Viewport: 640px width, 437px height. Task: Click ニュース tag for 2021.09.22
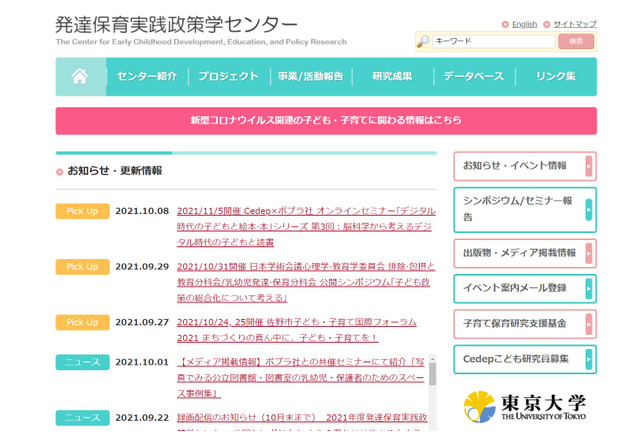(x=82, y=418)
